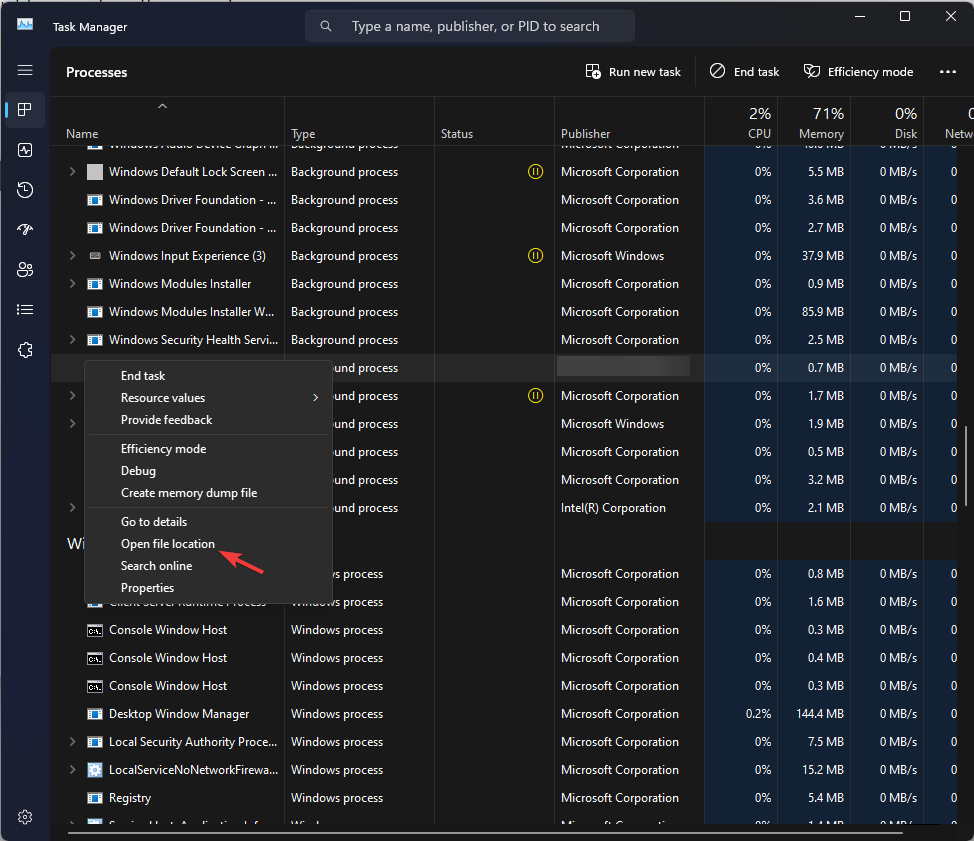Click the paused status icon for Windows Default Lock Screen
This screenshot has height=841, width=974.
pos(535,171)
